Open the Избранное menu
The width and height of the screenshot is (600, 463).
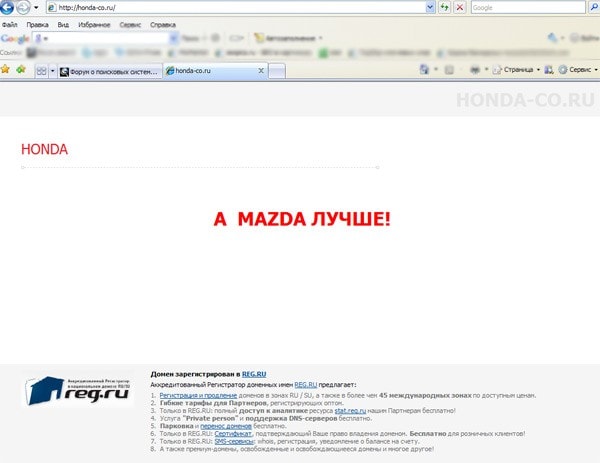[94, 25]
